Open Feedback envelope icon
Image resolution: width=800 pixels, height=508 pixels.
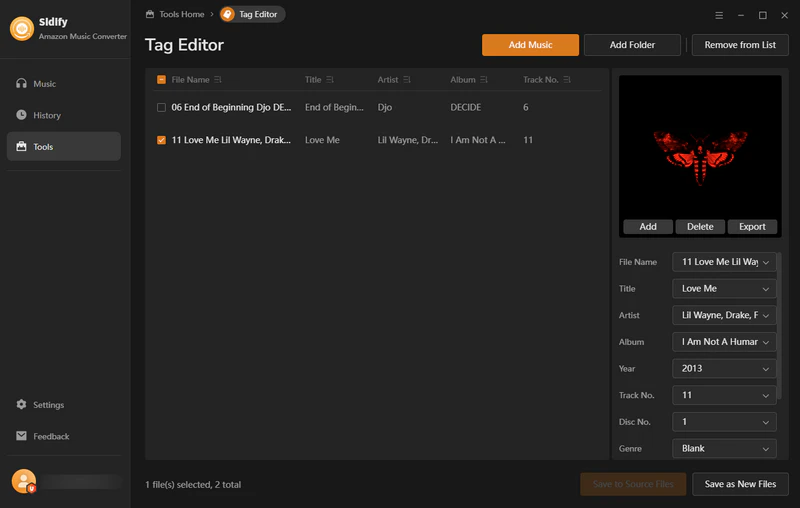pos(21,436)
